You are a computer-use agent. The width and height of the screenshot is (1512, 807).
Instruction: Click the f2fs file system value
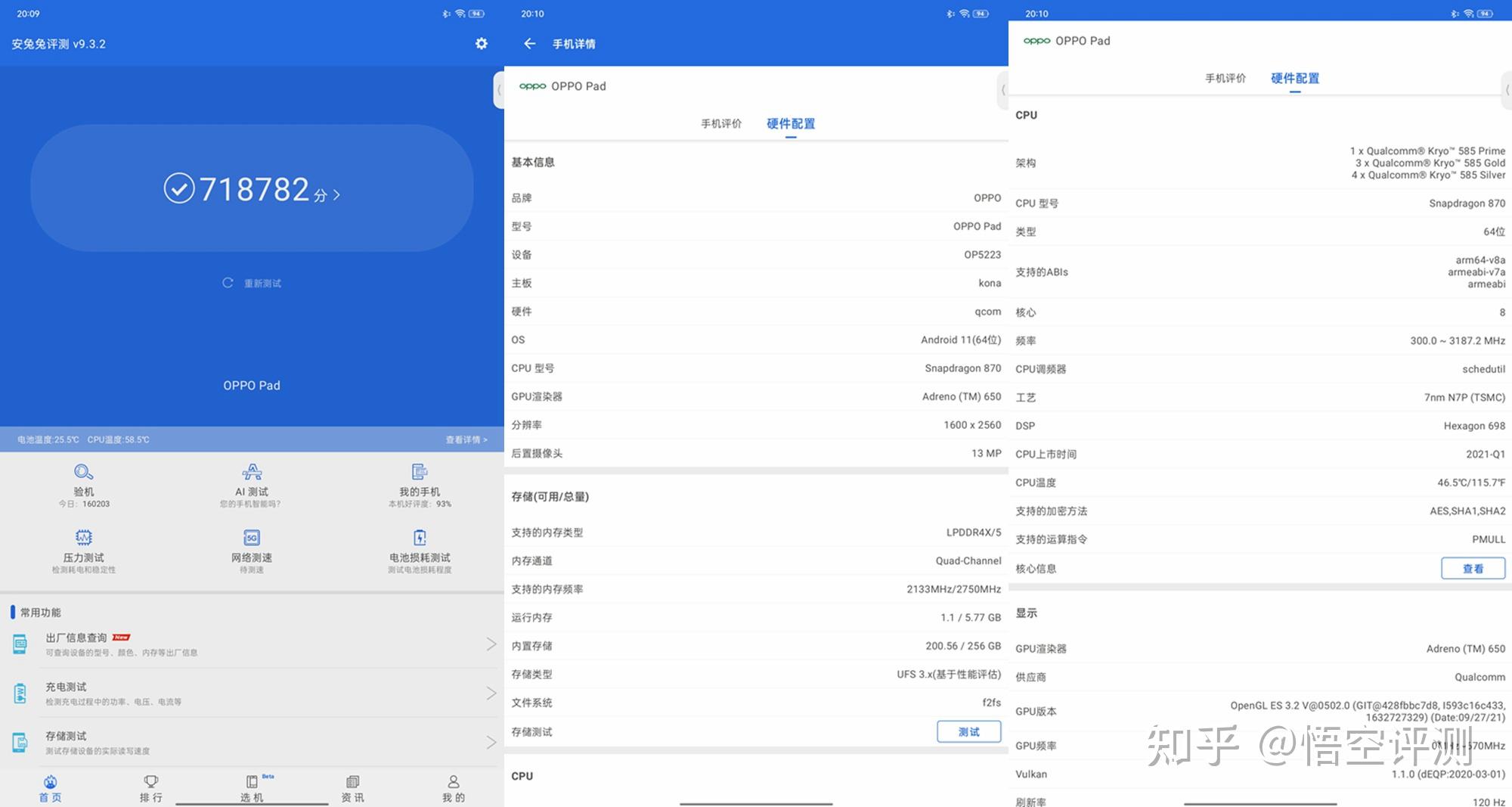click(x=992, y=703)
